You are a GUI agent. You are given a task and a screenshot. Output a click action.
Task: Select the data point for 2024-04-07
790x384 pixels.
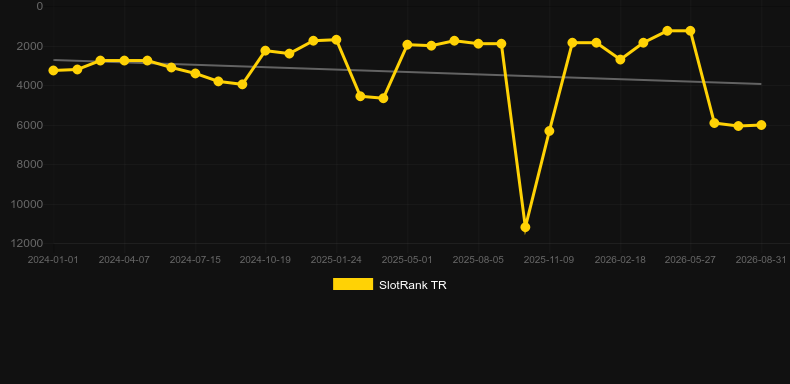pos(124,60)
